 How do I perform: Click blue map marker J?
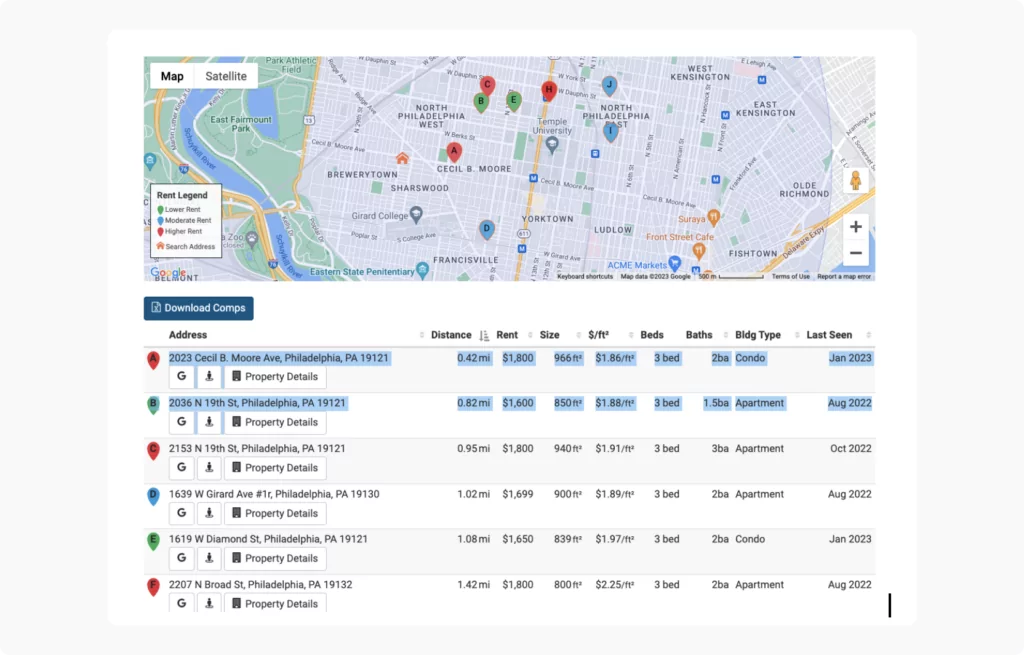[x=609, y=85]
